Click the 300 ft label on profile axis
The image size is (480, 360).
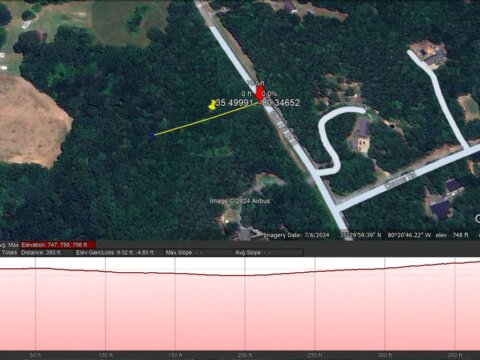(x=385, y=355)
